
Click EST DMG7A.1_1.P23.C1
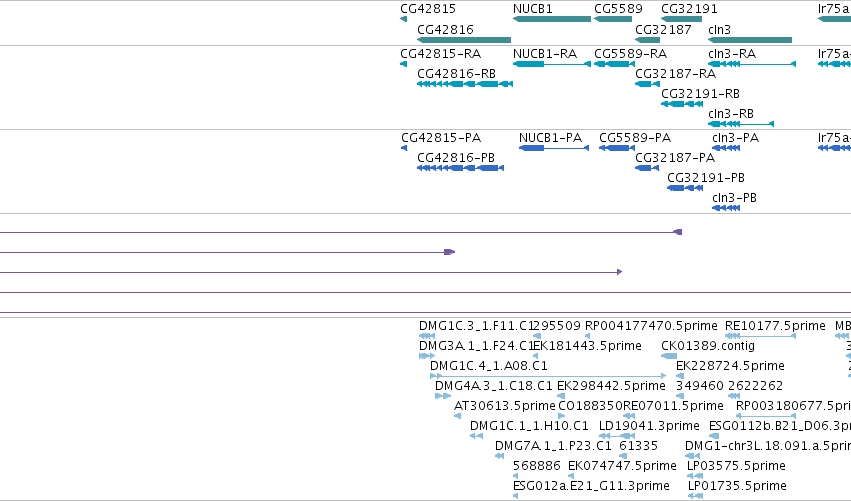coord(553,446)
